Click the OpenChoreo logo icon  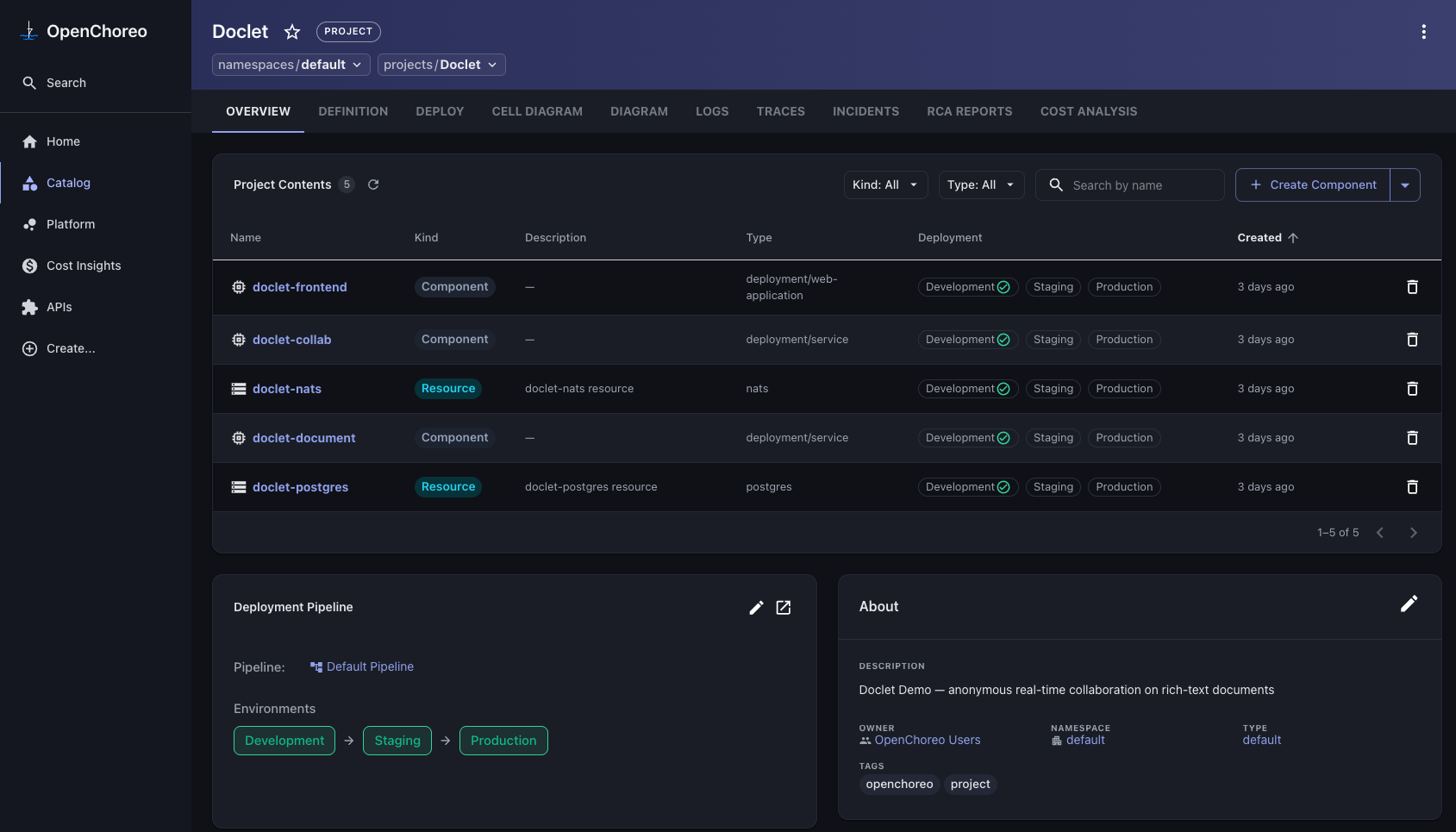tap(29, 31)
